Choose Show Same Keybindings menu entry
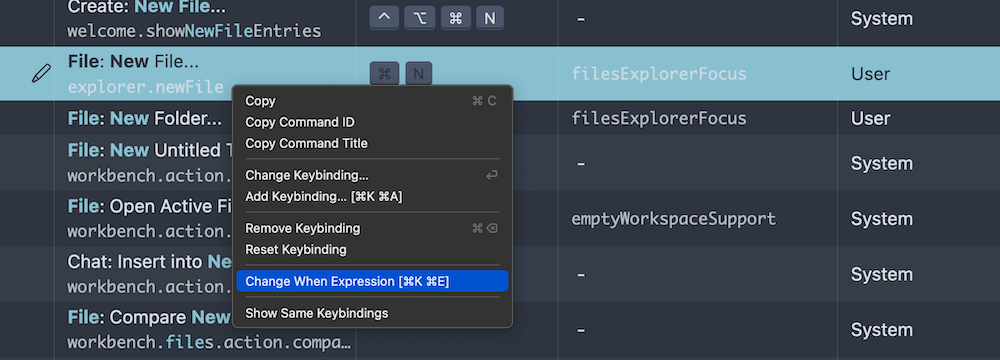This screenshot has height=360, width=1000. [372, 313]
